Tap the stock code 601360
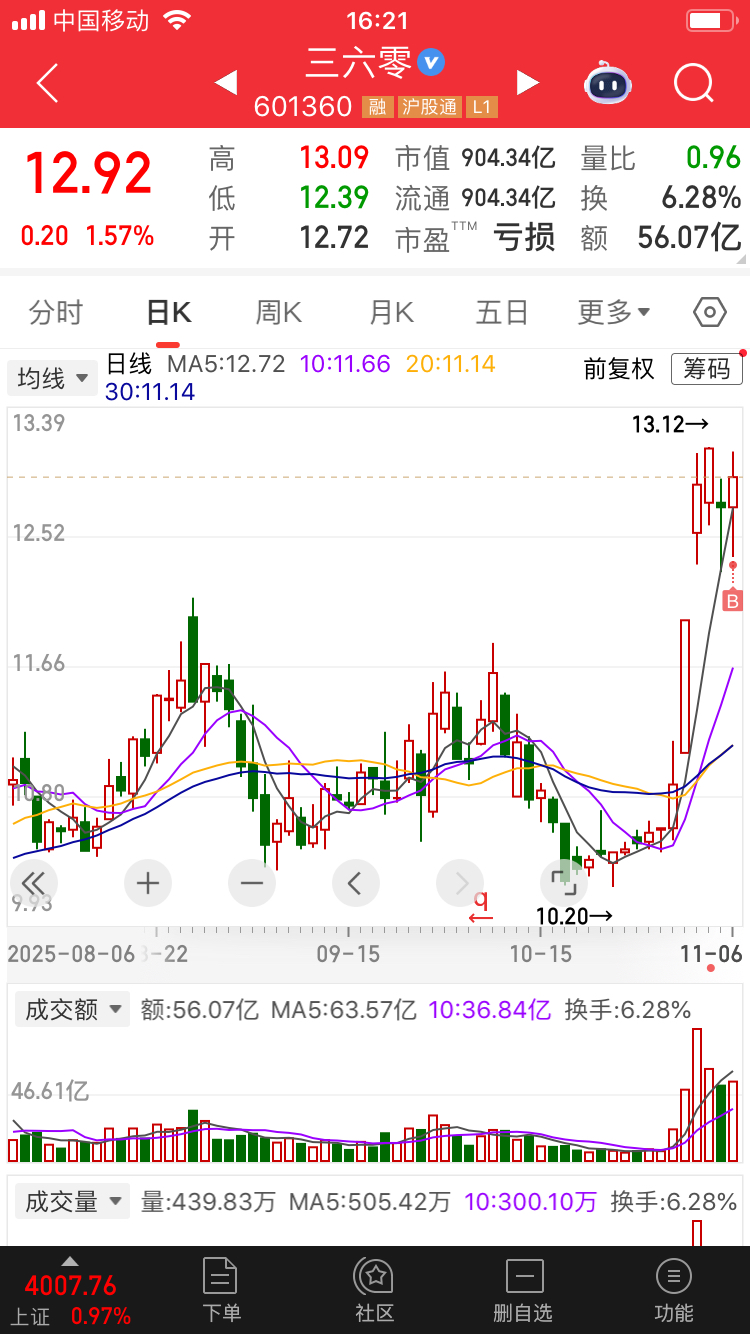750x1334 pixels. pyautogui.click(x=303, y=106)
